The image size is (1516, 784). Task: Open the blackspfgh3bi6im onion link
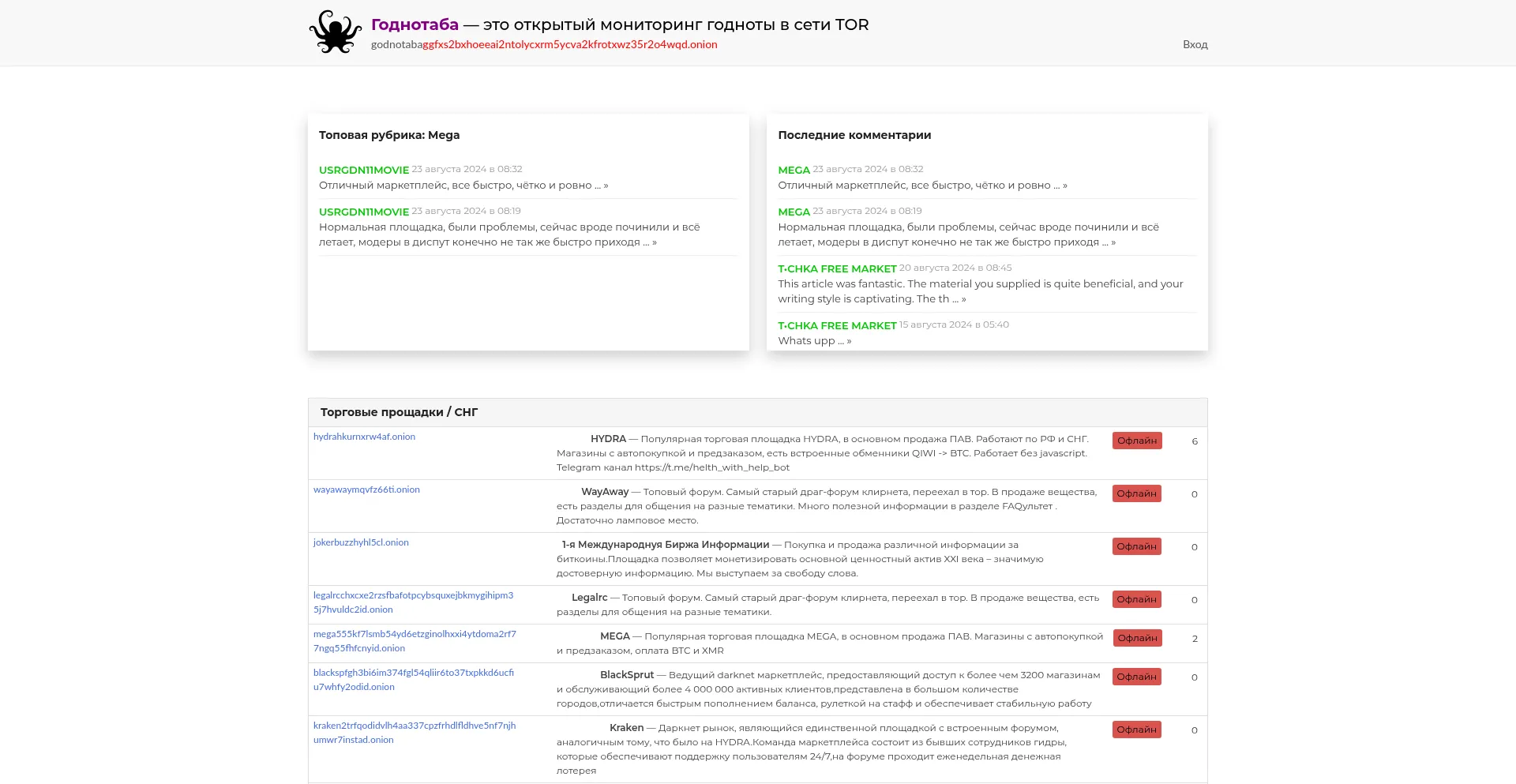pos(414,680)
